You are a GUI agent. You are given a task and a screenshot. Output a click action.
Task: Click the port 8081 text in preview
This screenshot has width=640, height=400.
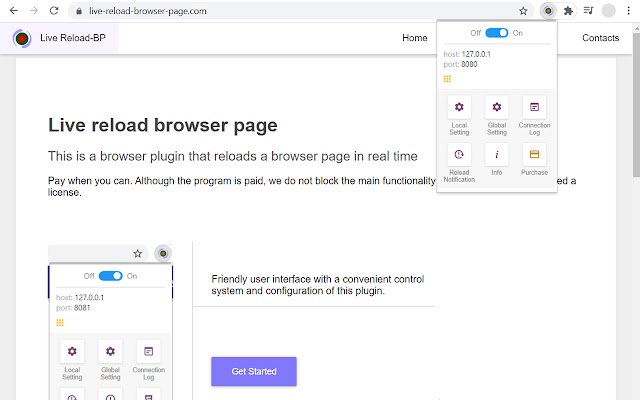coord(73,308)
